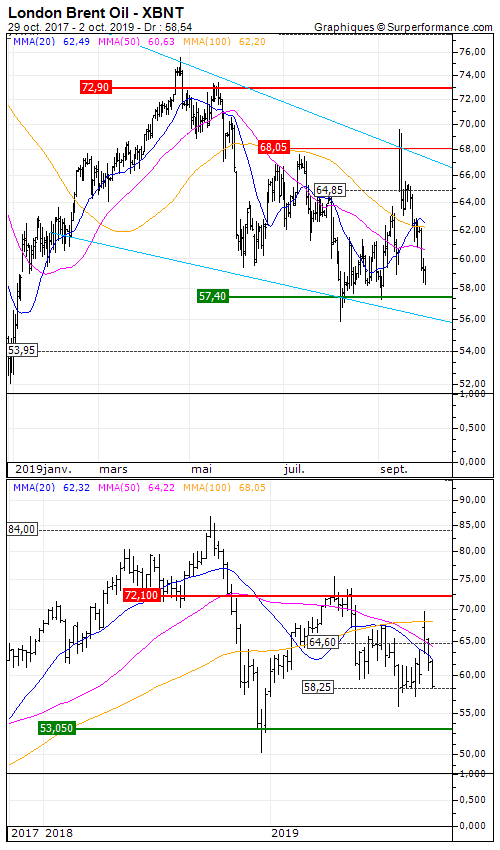
Task: Click the Graphiques © Surperformance.com credit
Action: [x=403, y=27]
